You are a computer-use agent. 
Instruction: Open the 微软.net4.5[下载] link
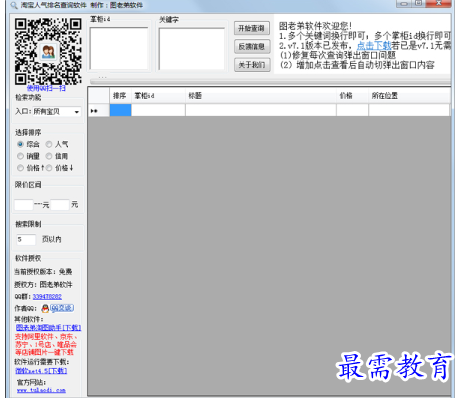coord(41,371)
